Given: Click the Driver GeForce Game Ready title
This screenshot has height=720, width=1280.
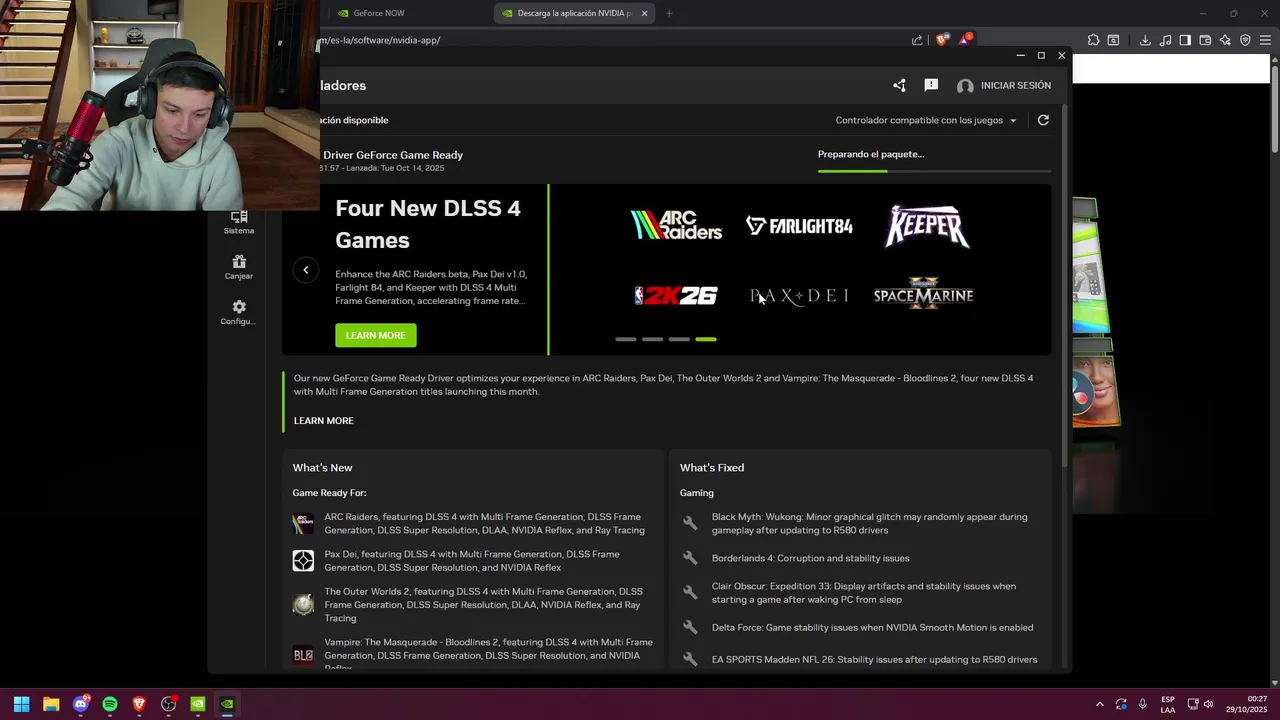Looking at the screenshot, I should point(393,155).
